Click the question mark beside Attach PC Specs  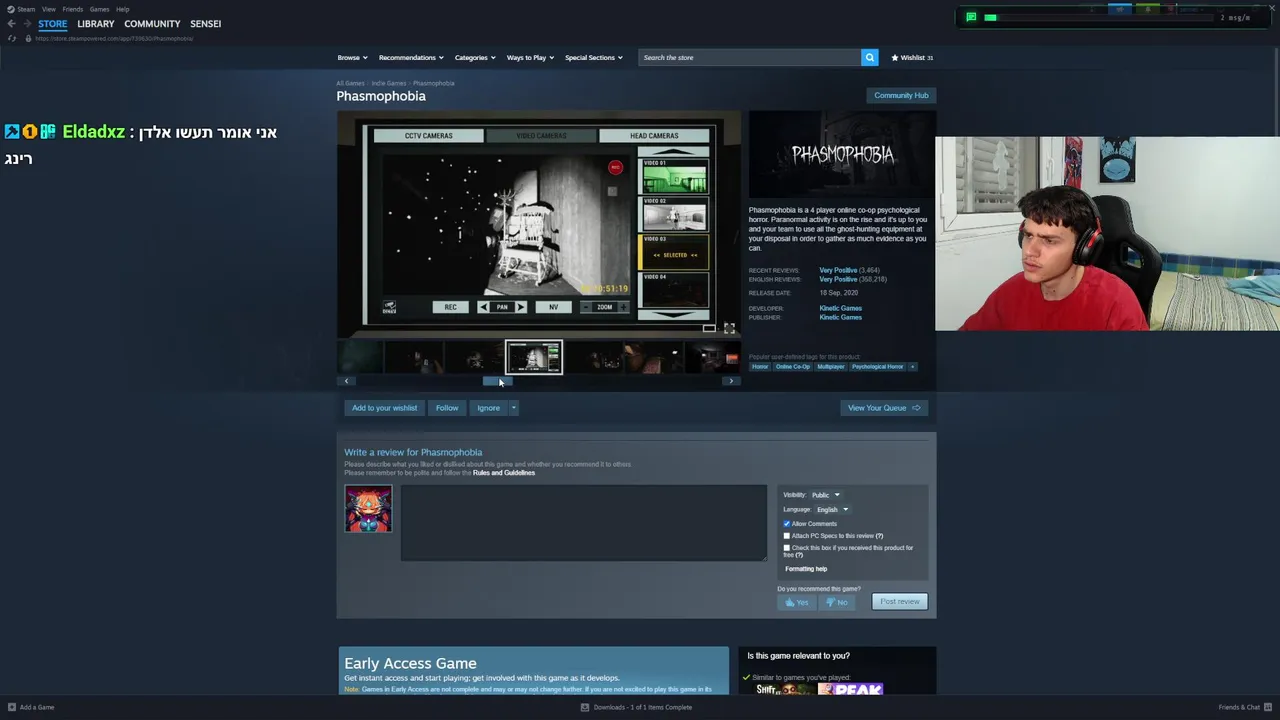coord(879,536)
